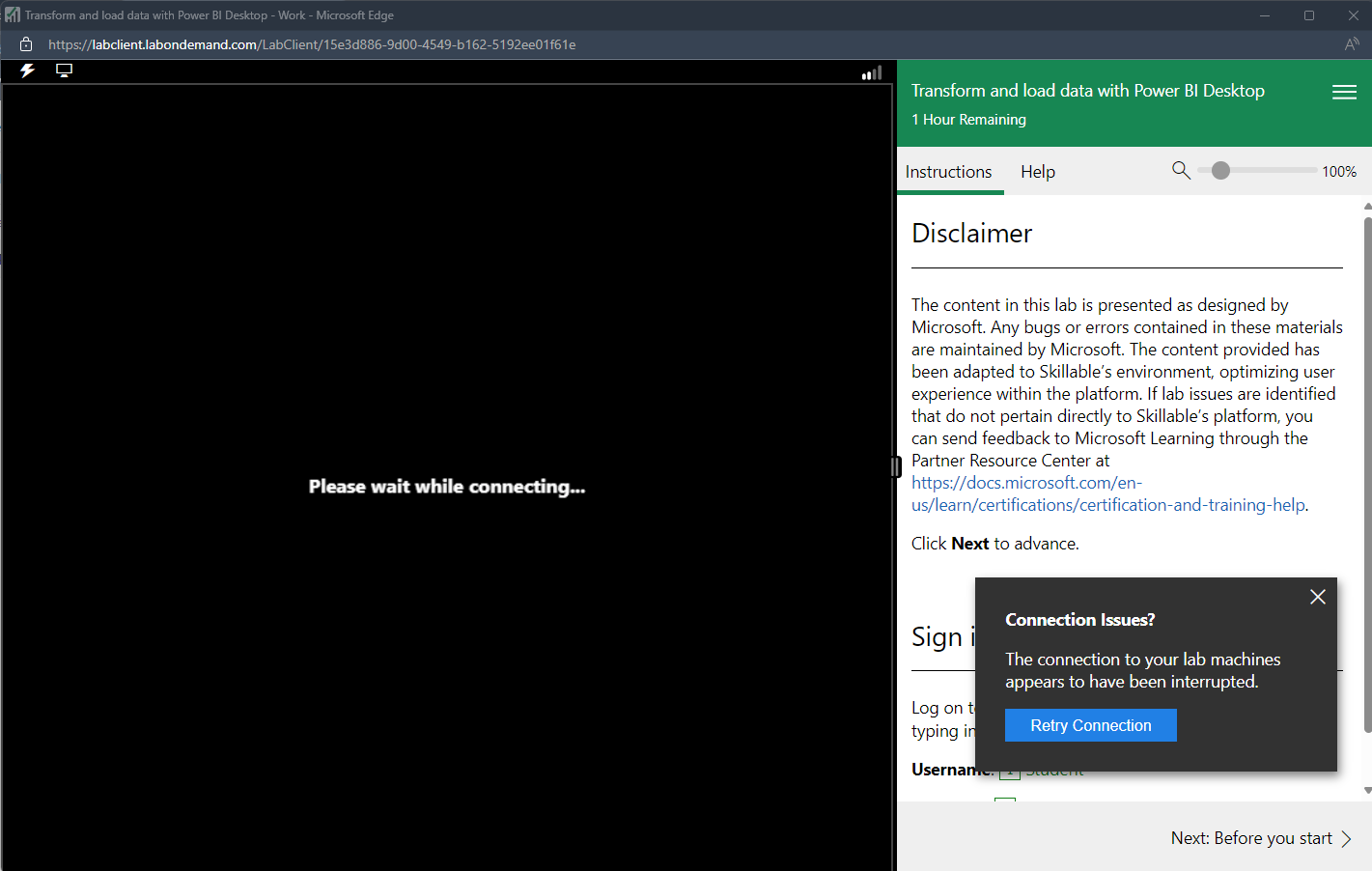Open the hamburger menu in green header
The image size is (1372, 871).
1344,92
